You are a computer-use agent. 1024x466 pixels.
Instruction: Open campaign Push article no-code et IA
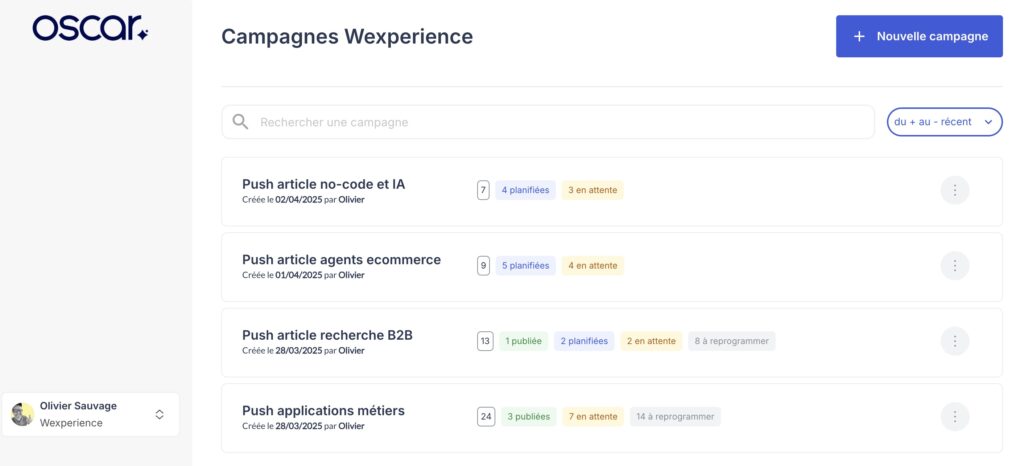pyautogui.click(x=323, y=184)
